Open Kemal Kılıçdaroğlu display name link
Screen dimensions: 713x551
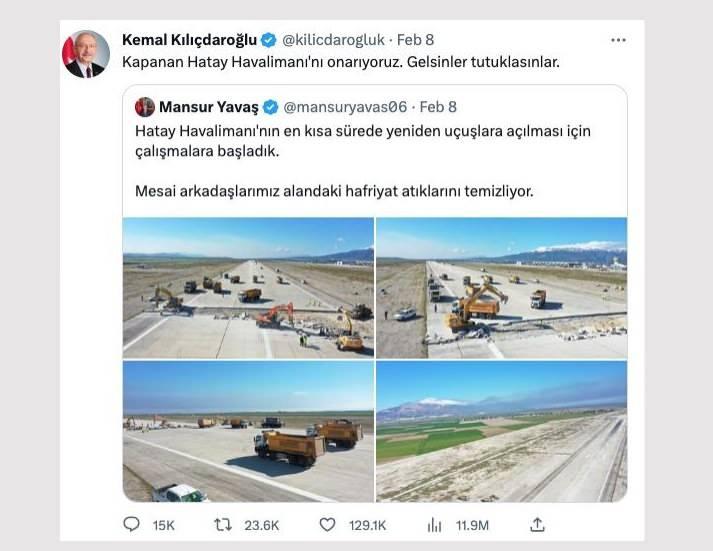pyautogui.click(x=190, y=40)
